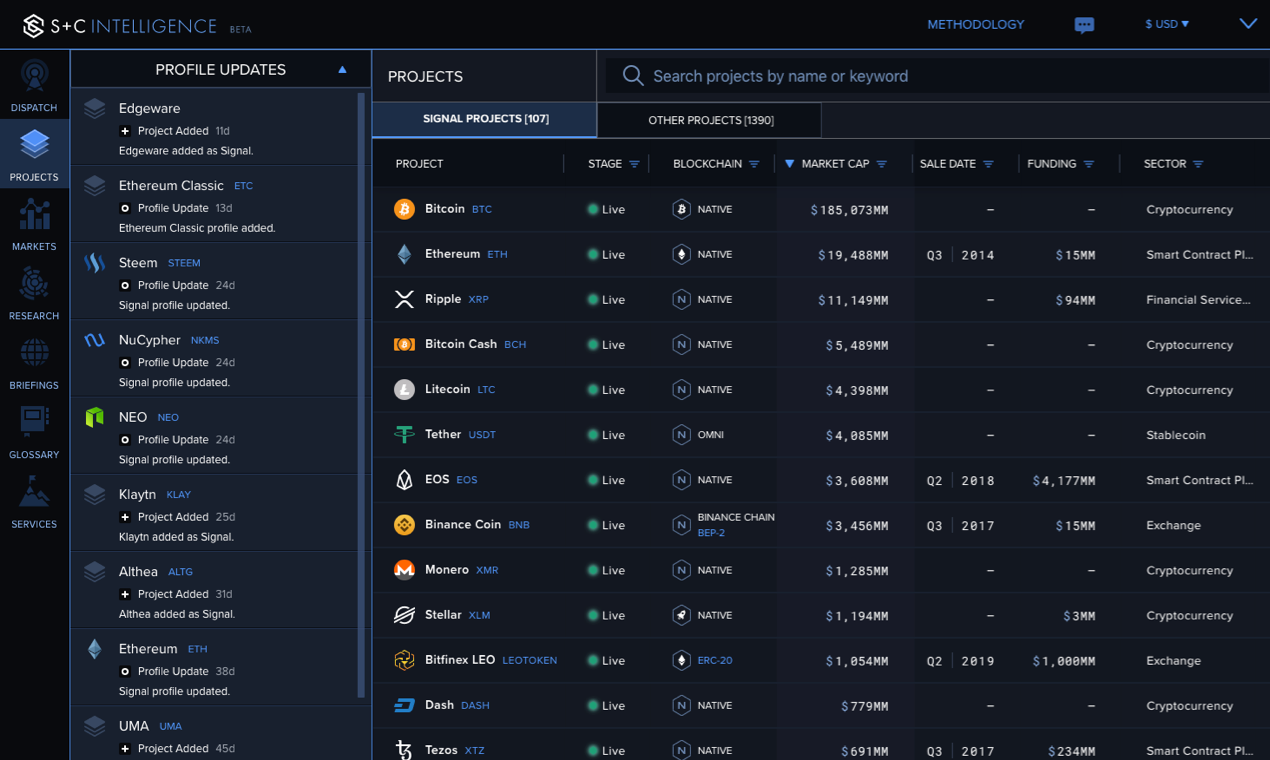Click the NuCypher logo in profile updates

[x=95, y=340]
